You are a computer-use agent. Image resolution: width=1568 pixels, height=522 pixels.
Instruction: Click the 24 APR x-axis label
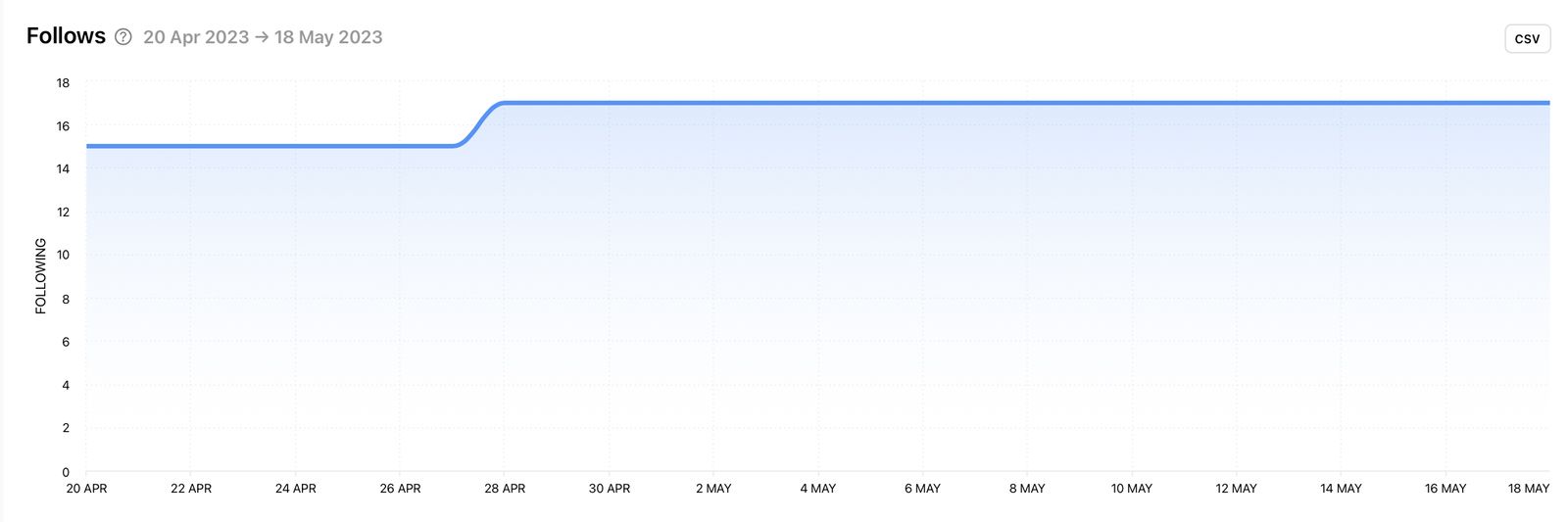pos(295,488)
